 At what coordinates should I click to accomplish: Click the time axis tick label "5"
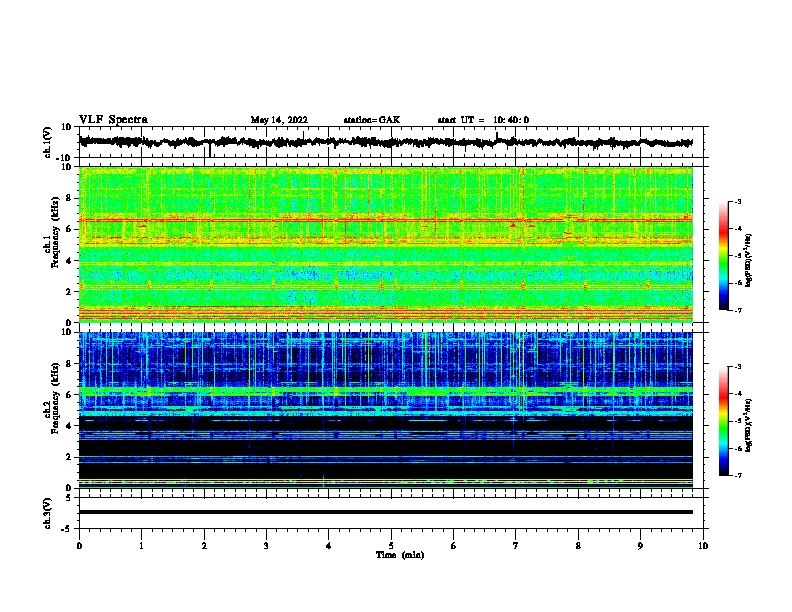pyautogui.click(x=391, y=546)
